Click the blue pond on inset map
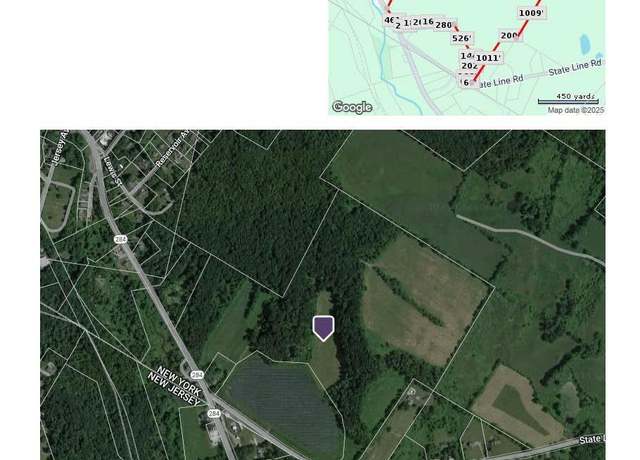 click(x=585, y=44)
